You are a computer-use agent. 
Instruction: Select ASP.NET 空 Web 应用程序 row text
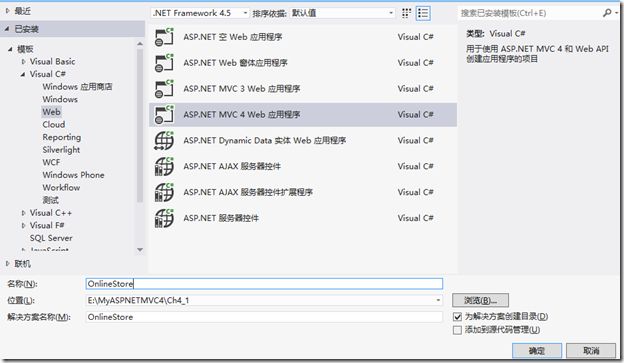[x=233, y=37]
